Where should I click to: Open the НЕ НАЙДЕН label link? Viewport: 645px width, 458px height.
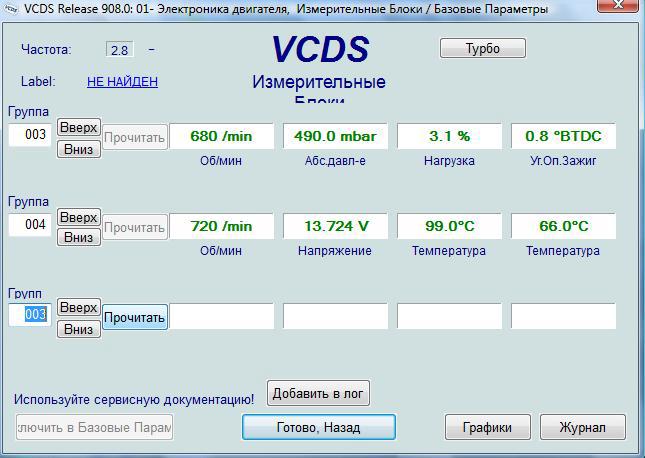122,82
